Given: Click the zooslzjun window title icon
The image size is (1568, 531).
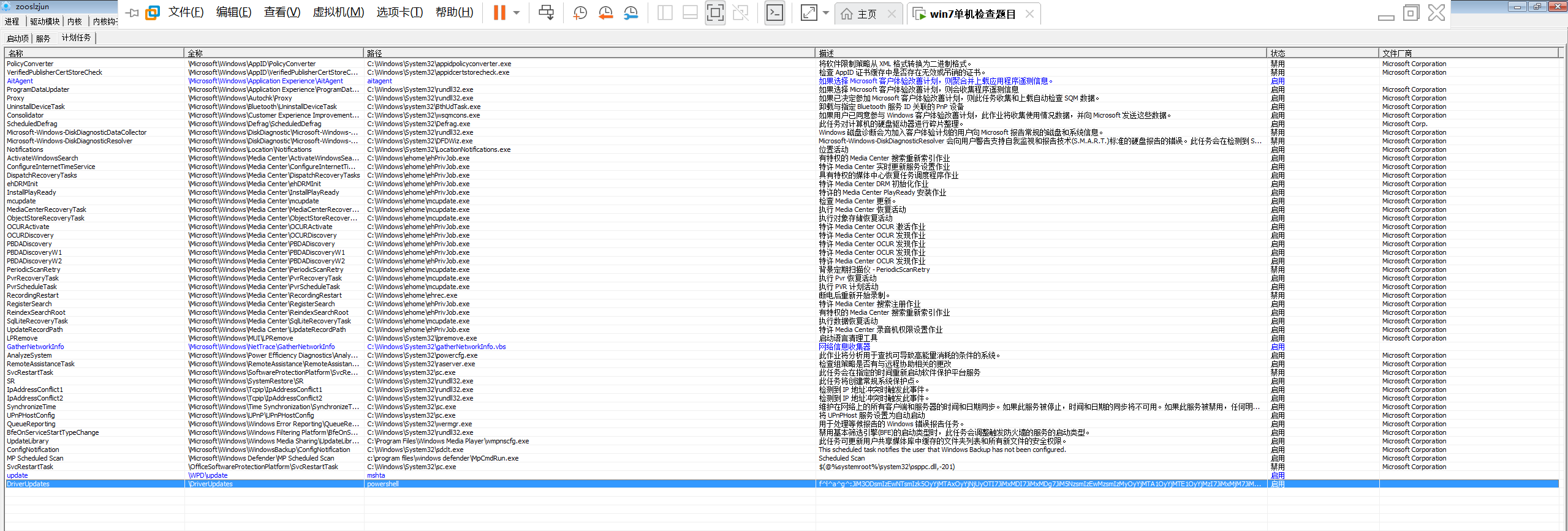Looking at the screenshot, I should [x=6, y=7].
